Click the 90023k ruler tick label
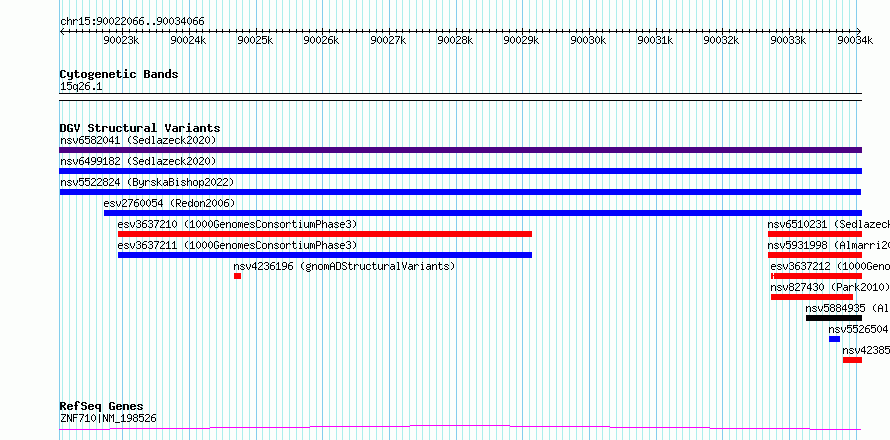The image size is (890, 440). [121, 40]
